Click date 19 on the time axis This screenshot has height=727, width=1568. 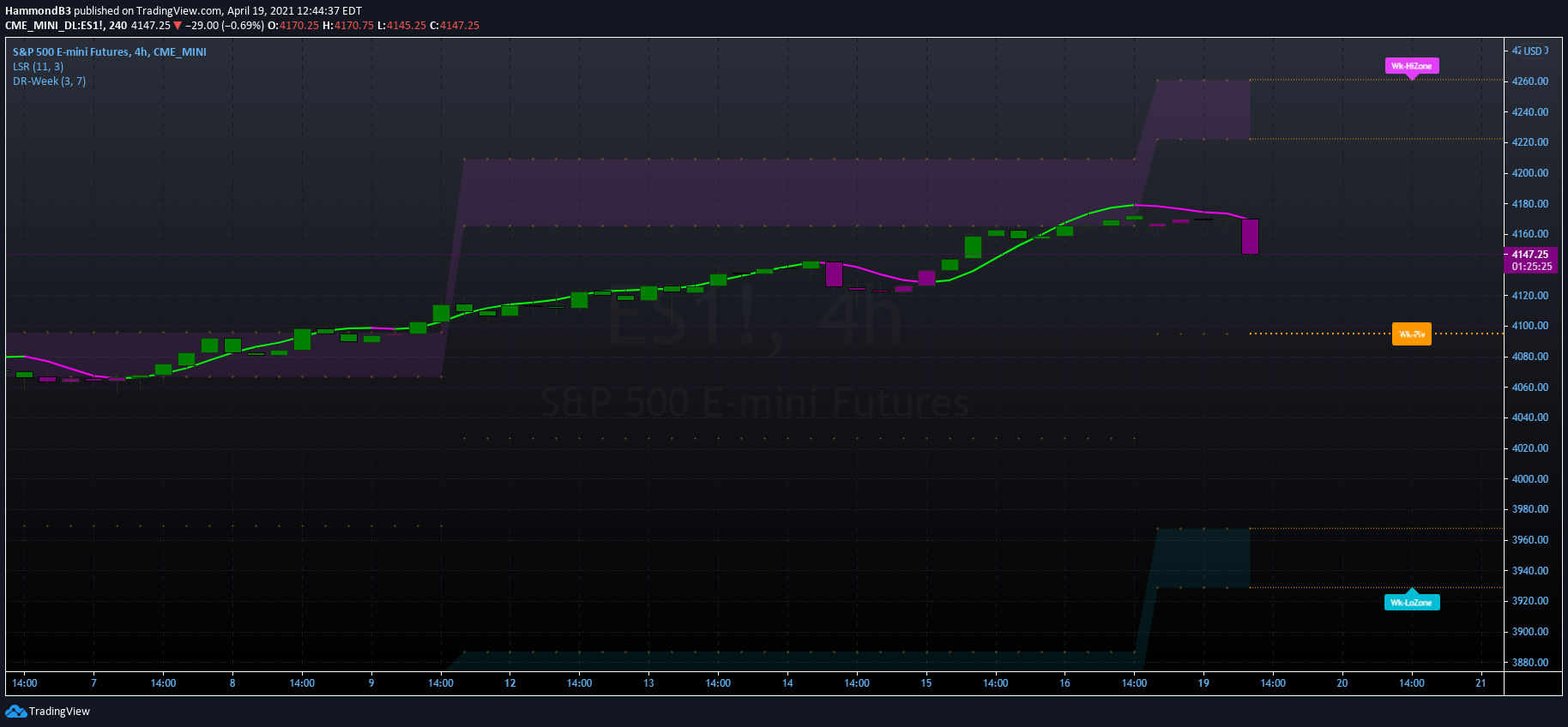[x=1203, y=683]
